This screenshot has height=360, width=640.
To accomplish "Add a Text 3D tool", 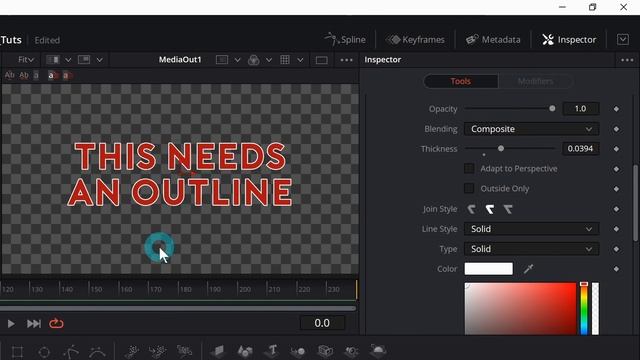I will pos(272,351).
